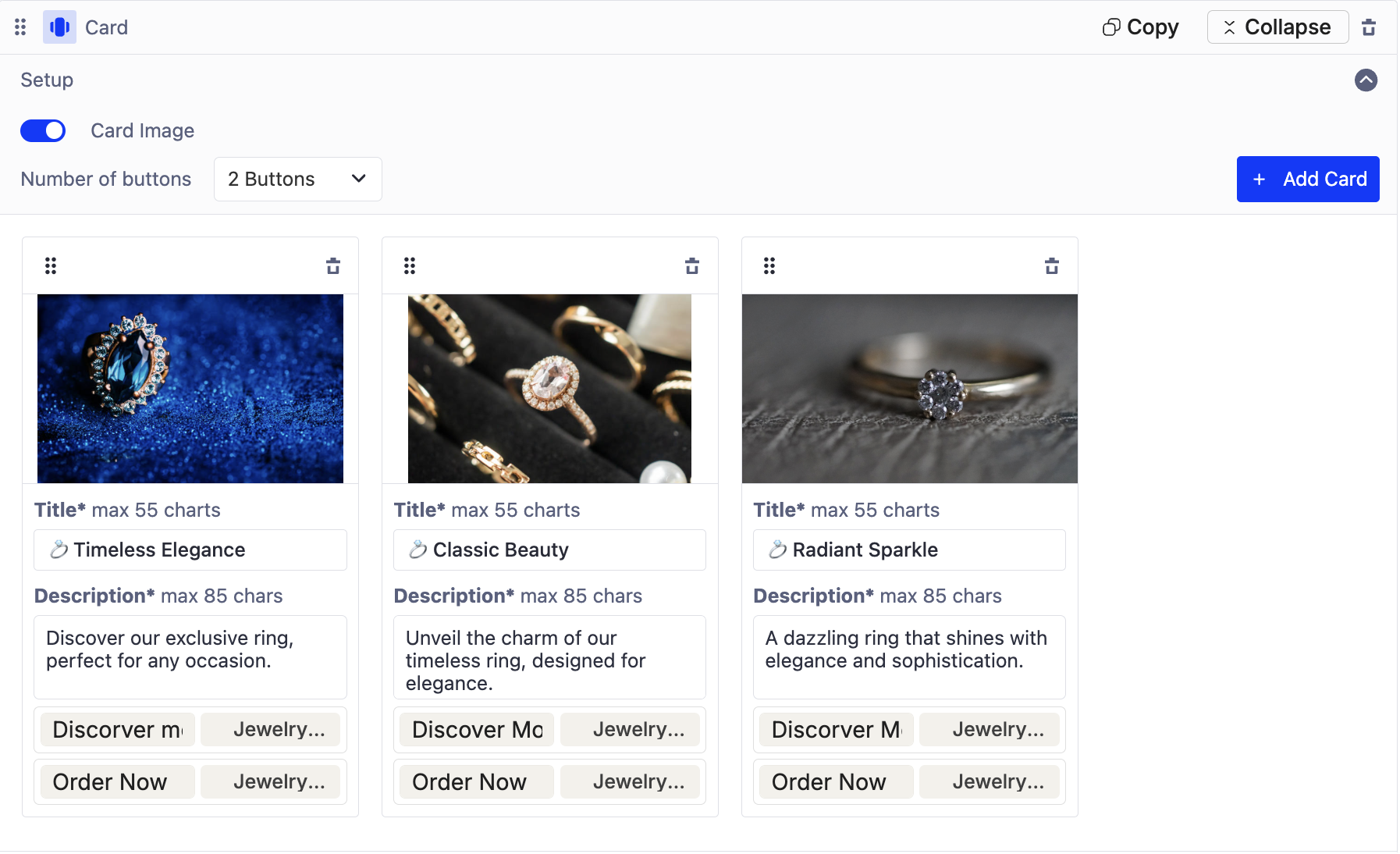The height and width of the screenshot is (854, 1400).
Task: Delete the Timeless Elegance card
Action: (x=333, y=266)
